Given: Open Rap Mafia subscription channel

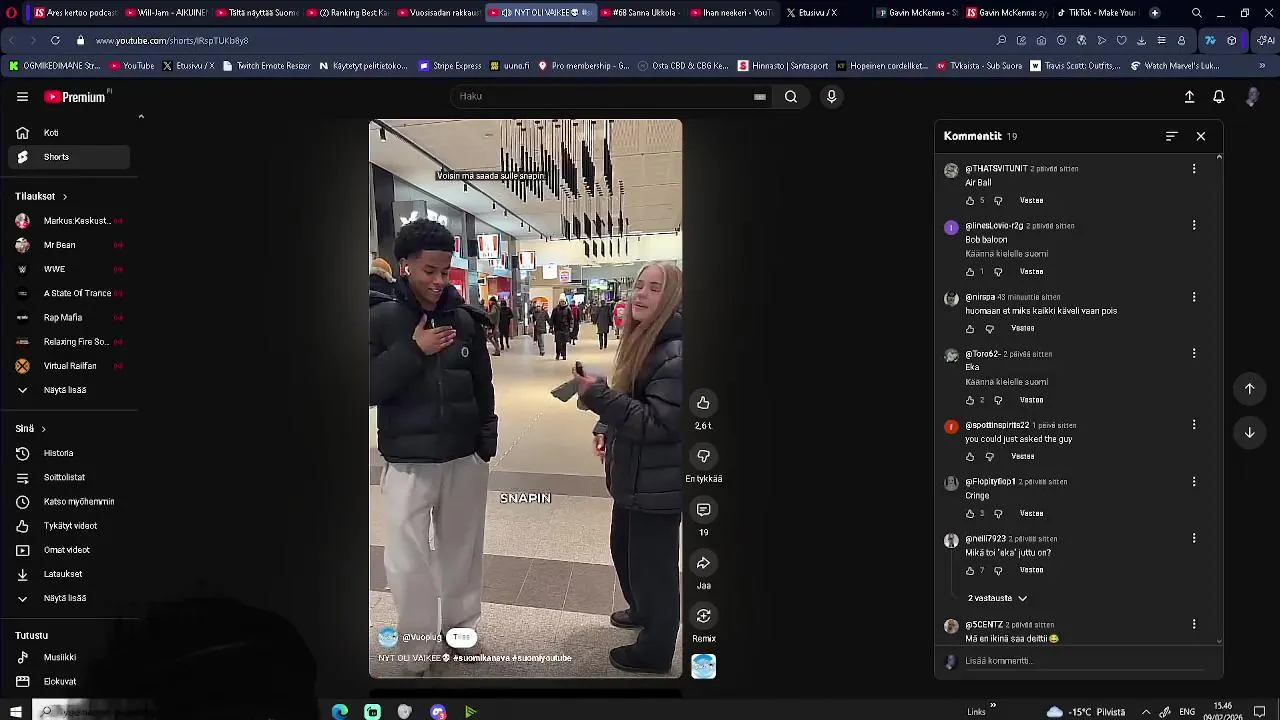Looking at the screenshot, I should tap(62, 318).
